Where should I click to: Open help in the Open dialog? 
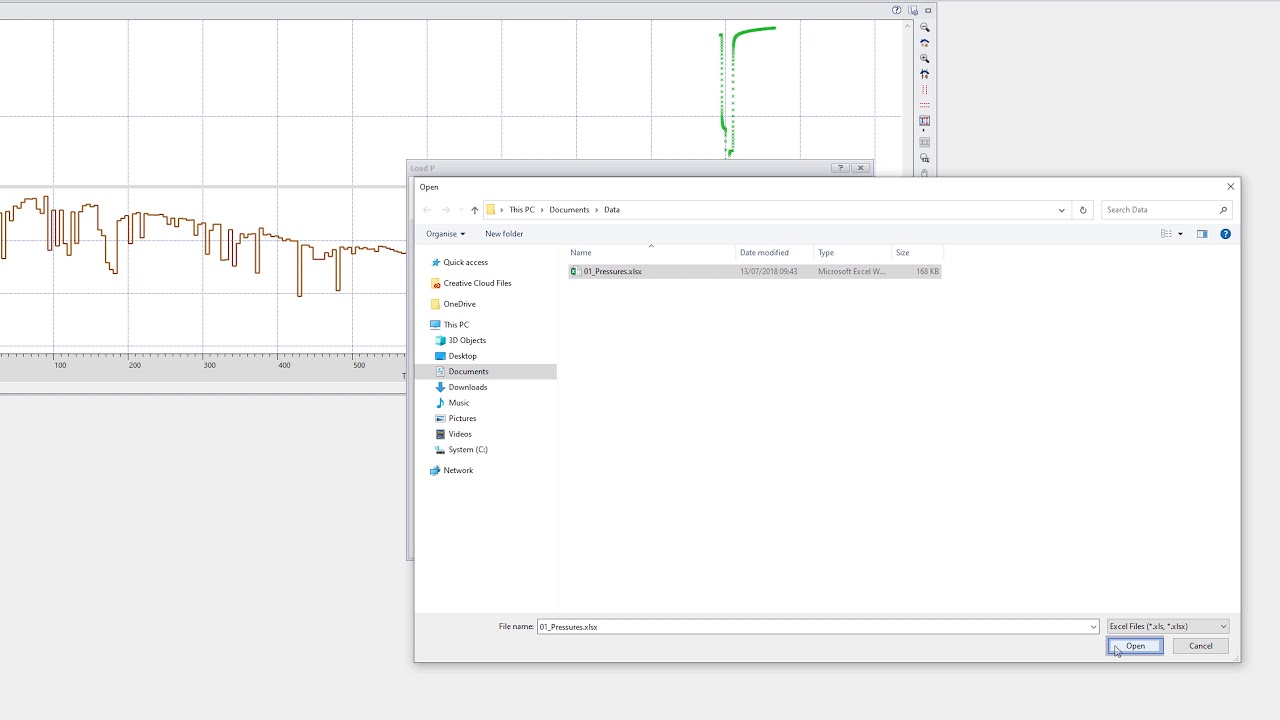point(1225,234)
